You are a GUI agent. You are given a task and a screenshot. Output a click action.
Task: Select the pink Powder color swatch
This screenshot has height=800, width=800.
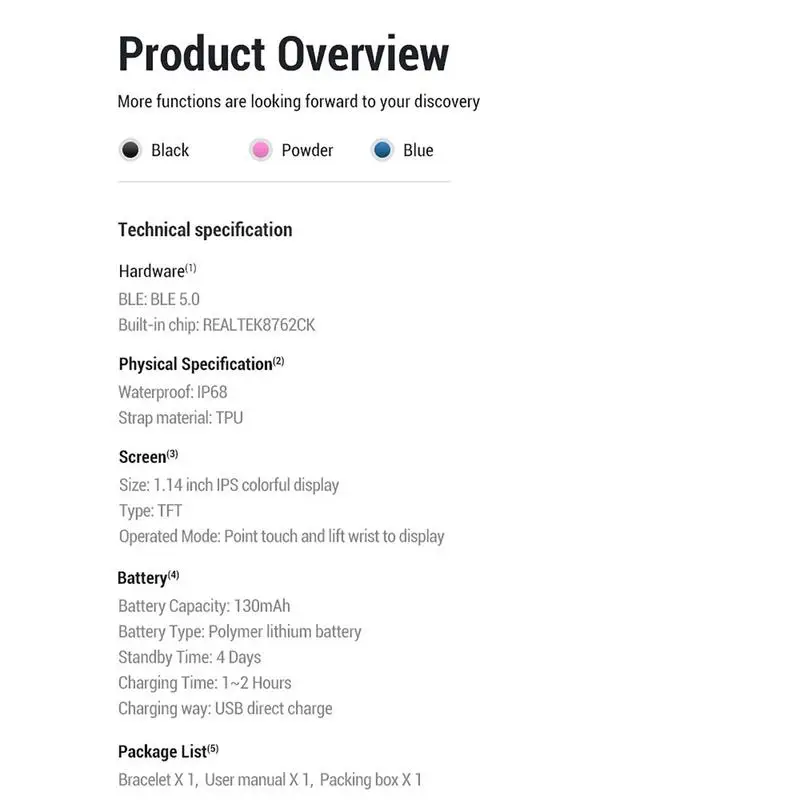(x=261, y=150)
